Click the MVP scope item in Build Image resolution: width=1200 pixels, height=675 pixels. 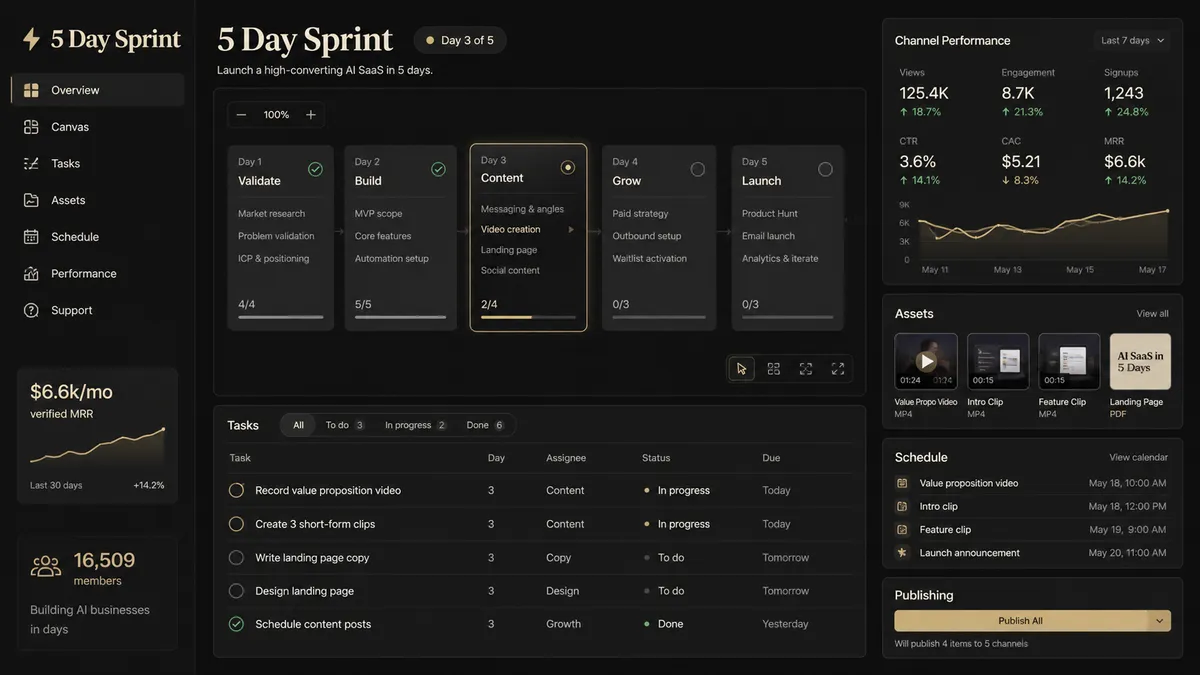click(x=378, y=213)
